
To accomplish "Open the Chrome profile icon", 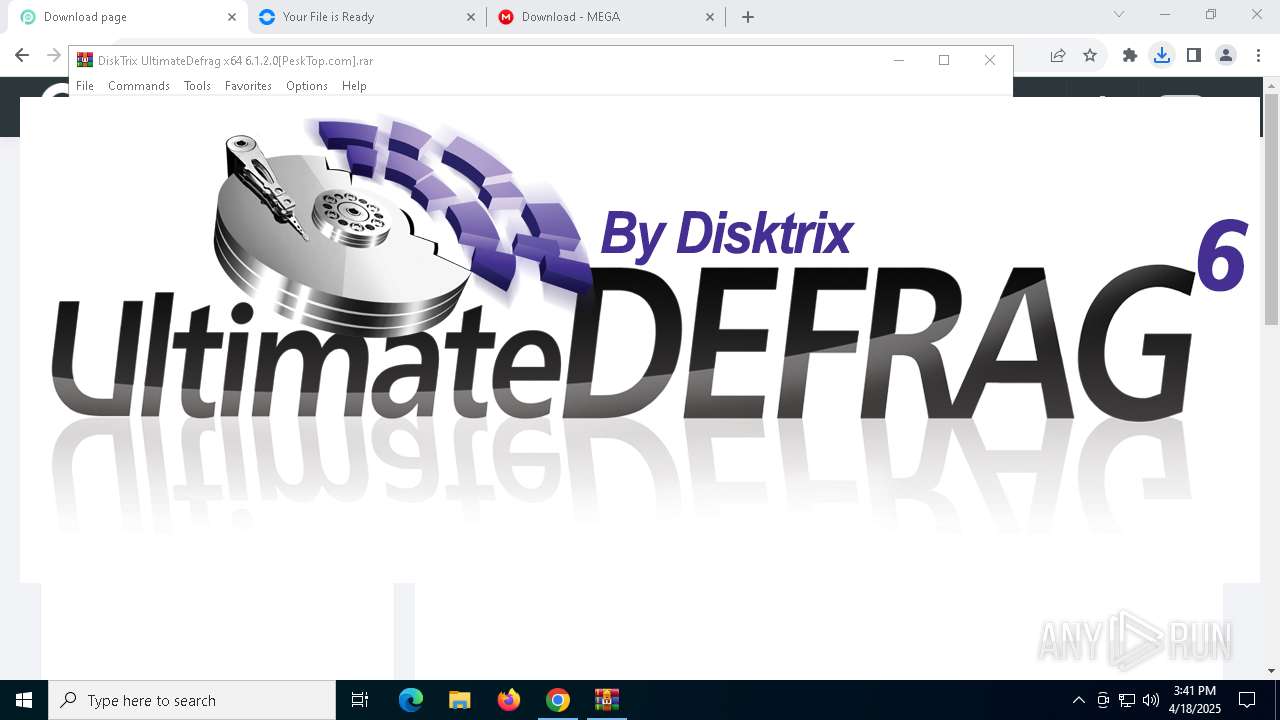I will (x=1226, y=56).
